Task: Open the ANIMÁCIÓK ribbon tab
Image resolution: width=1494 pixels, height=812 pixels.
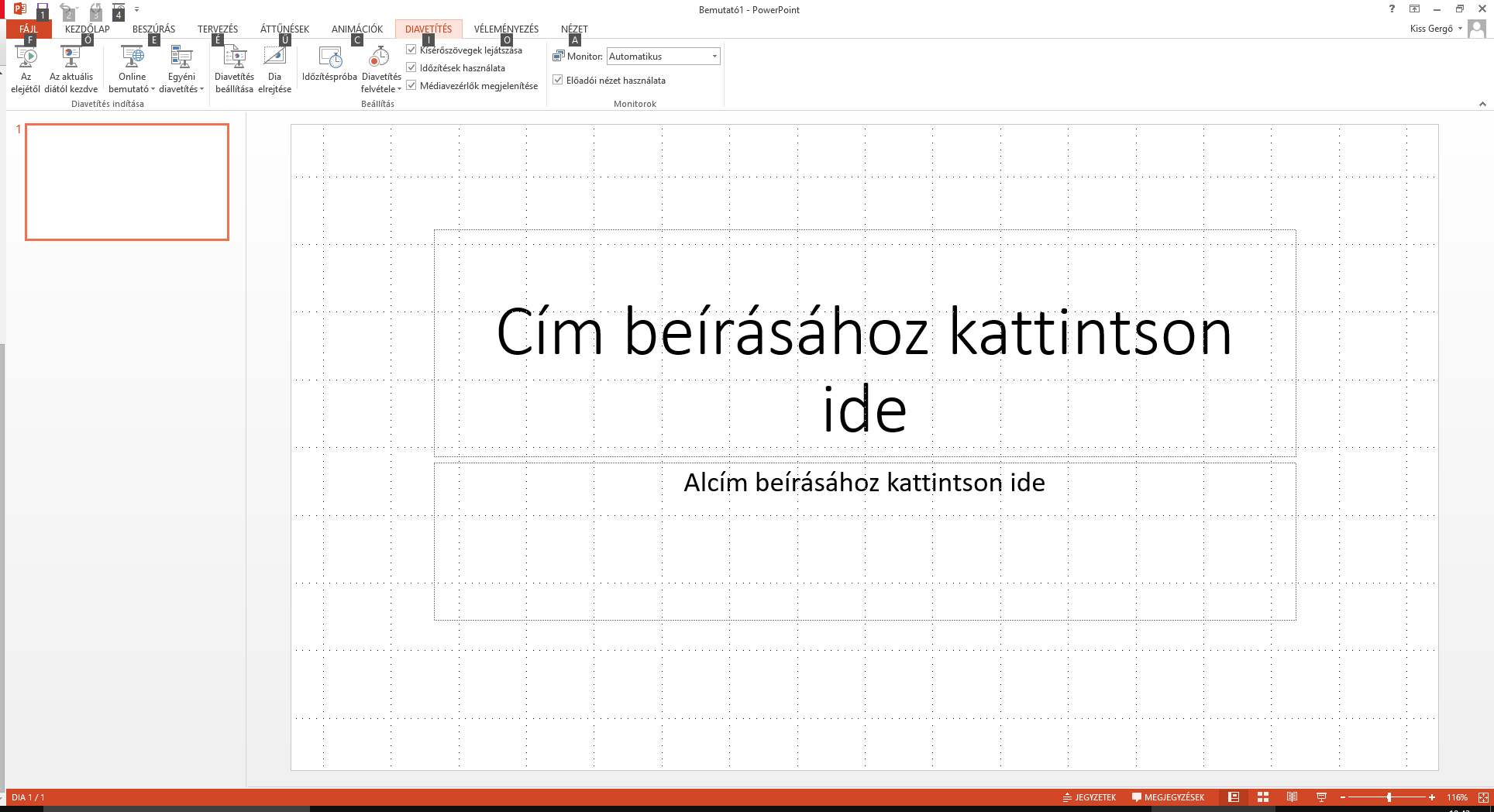Action: click(x=356, y=29)
